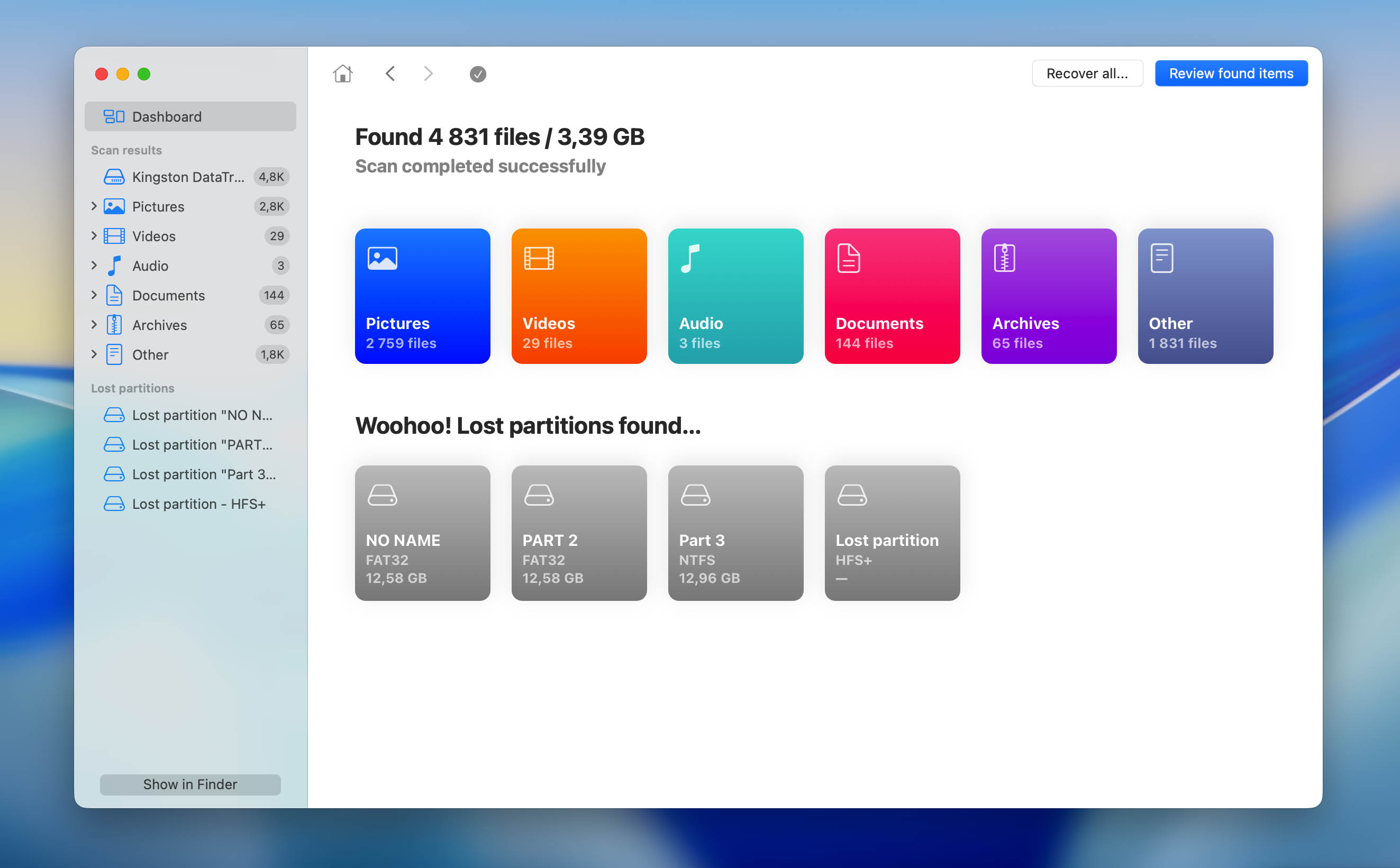The height and width of the screenshot is (868, 1400).
Task: Click the home icon in toolbar
Action: coord(342,74)
